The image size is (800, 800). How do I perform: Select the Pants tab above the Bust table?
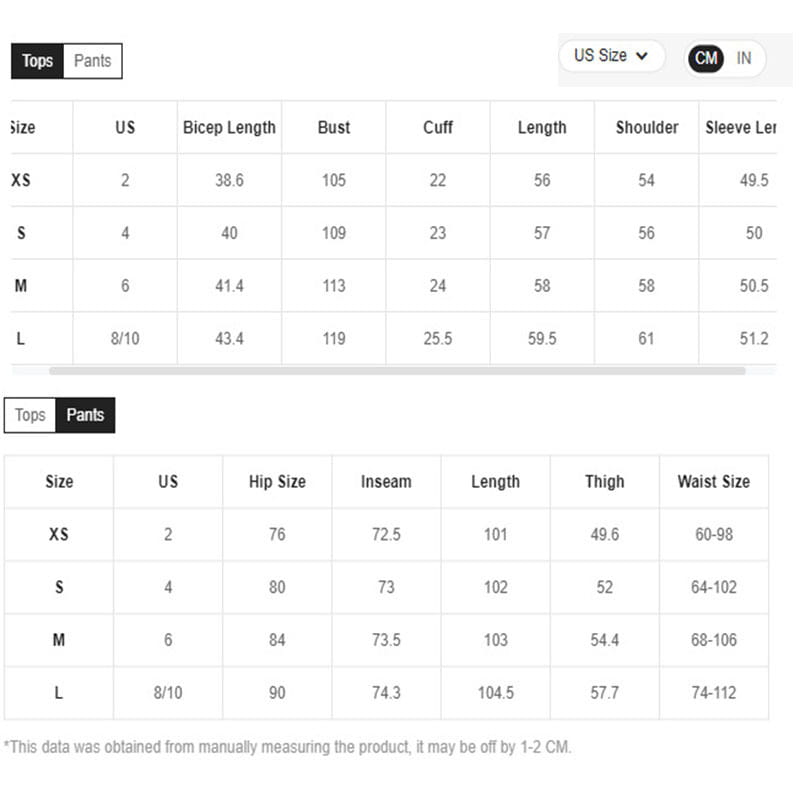pyautogui.click(x=93, y=61)
